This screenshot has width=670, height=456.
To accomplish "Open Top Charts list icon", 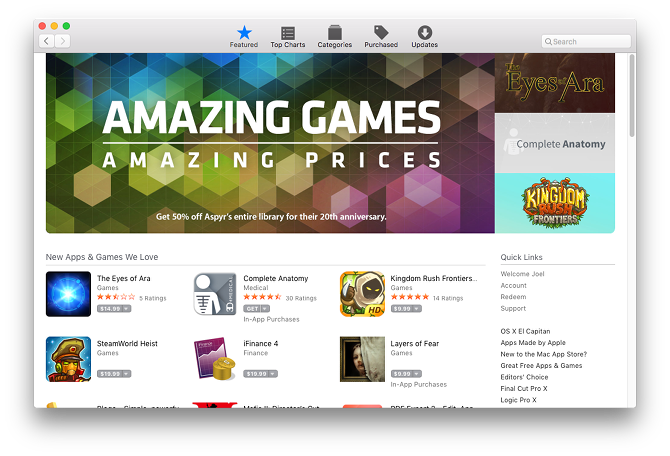I will (288, 33).
